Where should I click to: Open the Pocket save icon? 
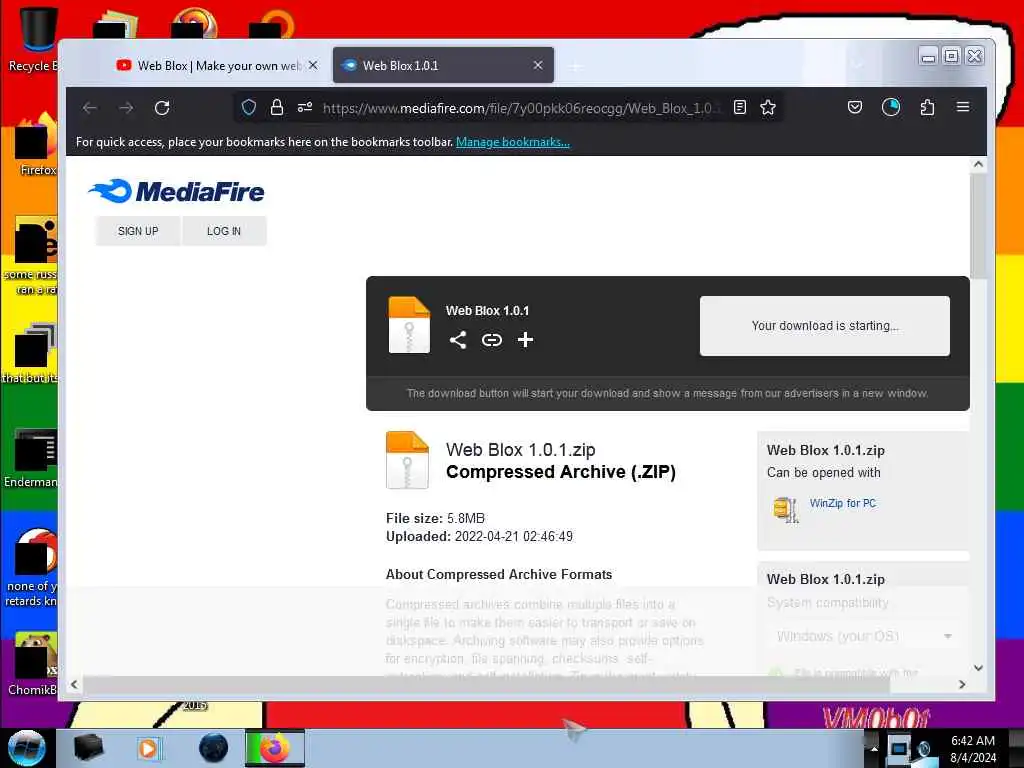pos(855,107)
